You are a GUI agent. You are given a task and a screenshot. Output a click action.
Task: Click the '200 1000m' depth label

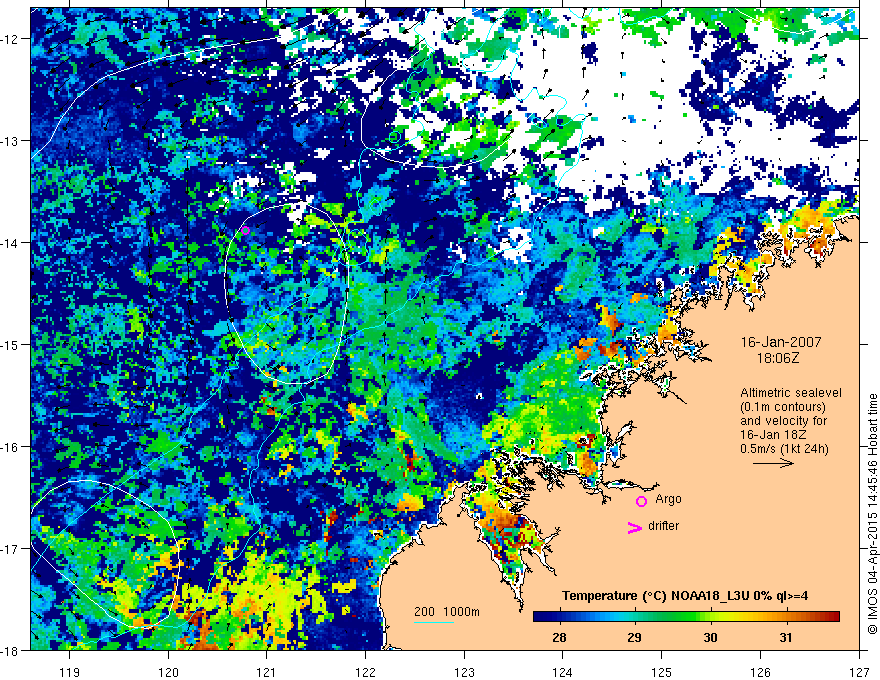(447, 612)
